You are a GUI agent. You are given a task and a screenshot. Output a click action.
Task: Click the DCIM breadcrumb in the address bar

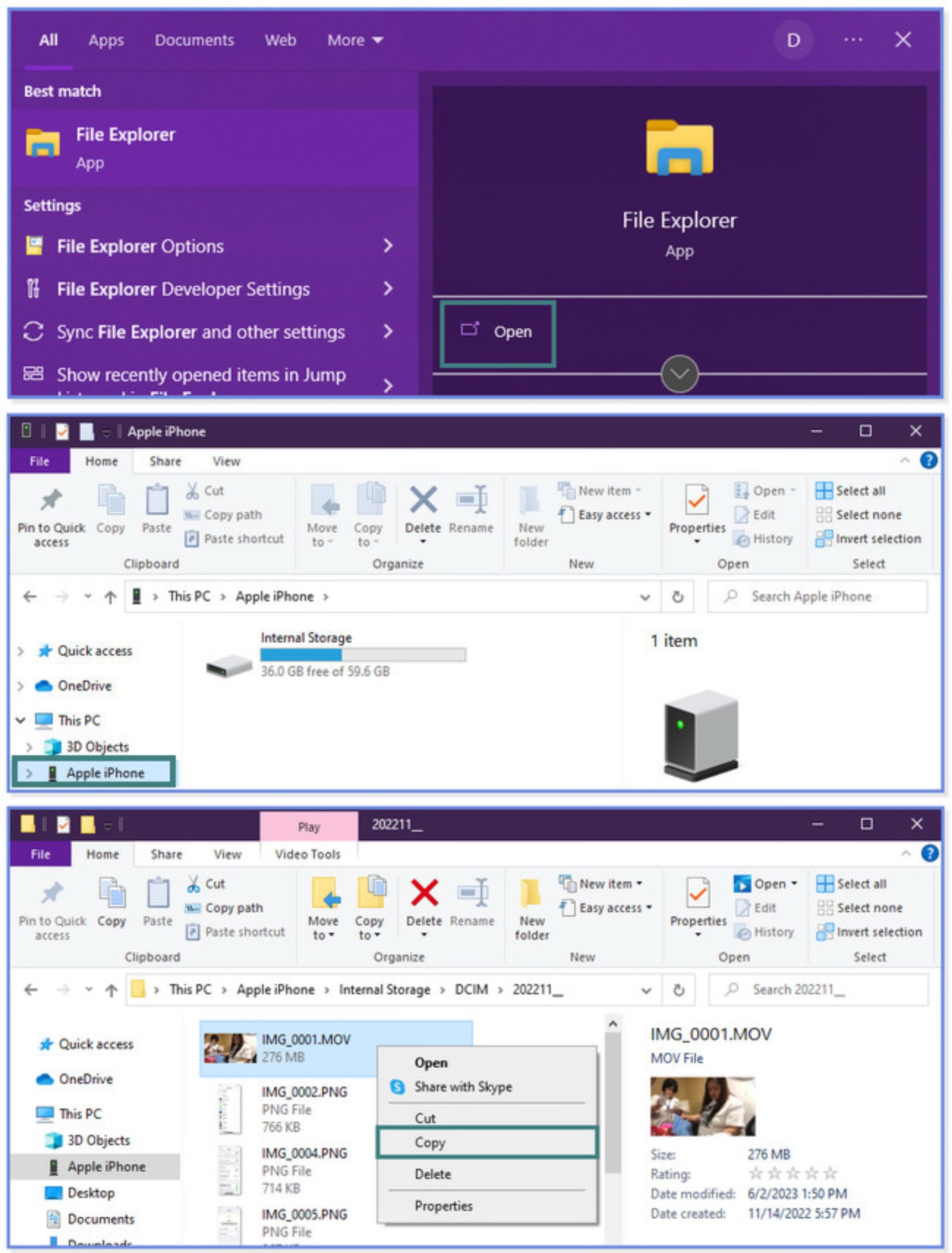472,989
